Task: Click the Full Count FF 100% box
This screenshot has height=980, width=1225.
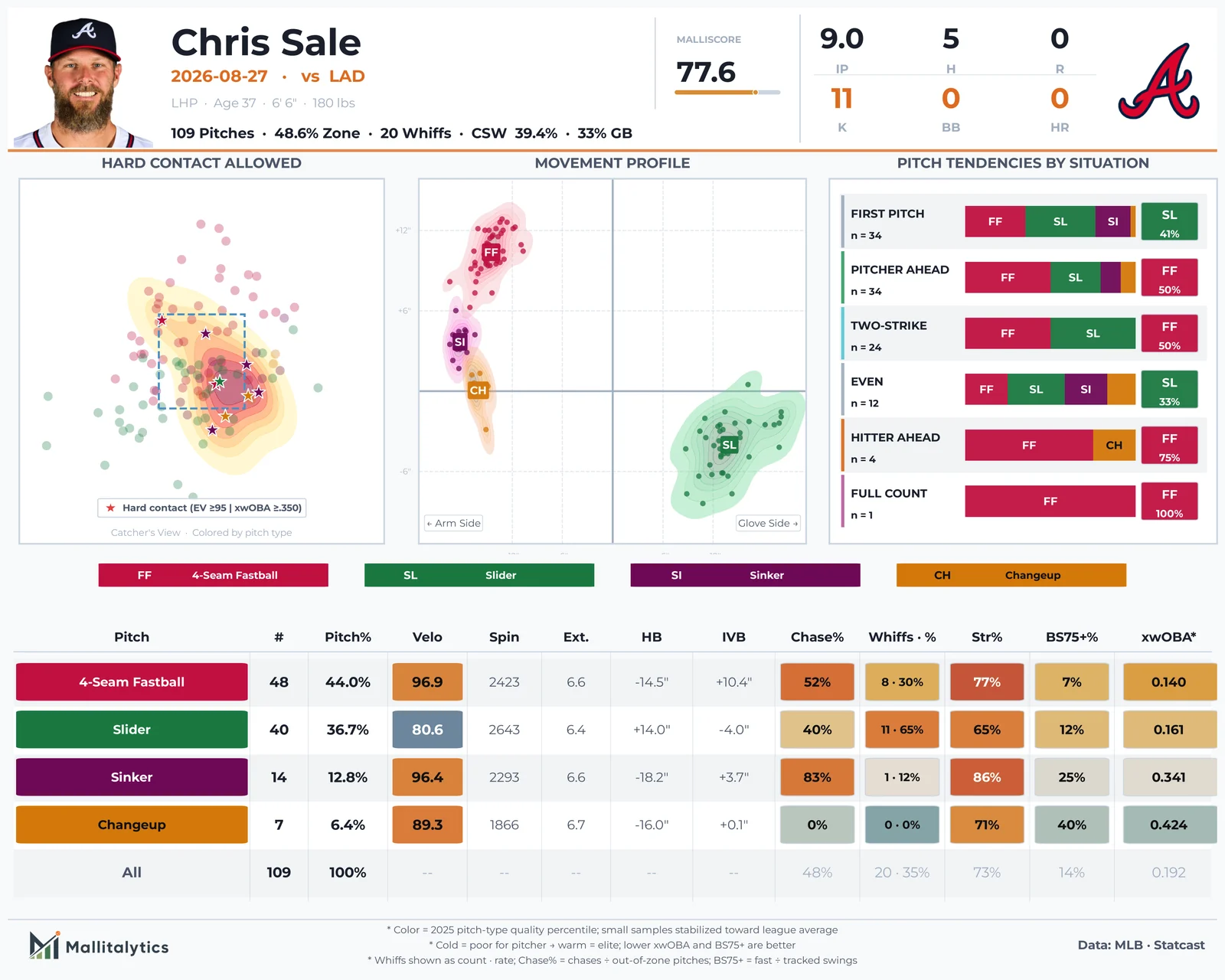Action: pos(1169,501)
